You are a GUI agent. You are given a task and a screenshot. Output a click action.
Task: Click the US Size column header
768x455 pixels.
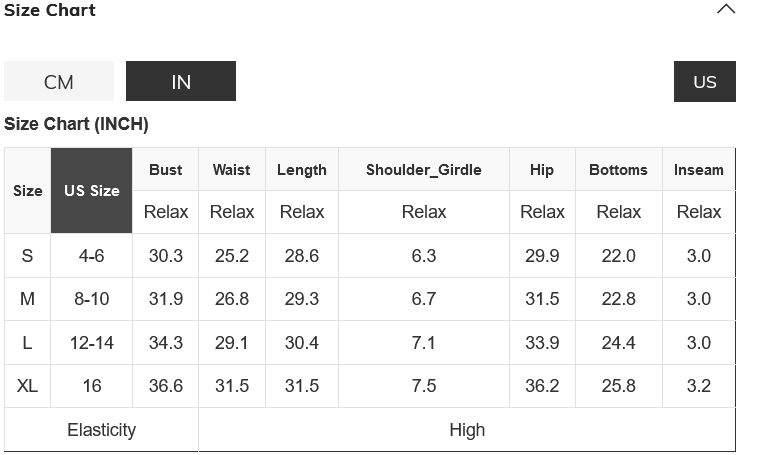(92, 191)
